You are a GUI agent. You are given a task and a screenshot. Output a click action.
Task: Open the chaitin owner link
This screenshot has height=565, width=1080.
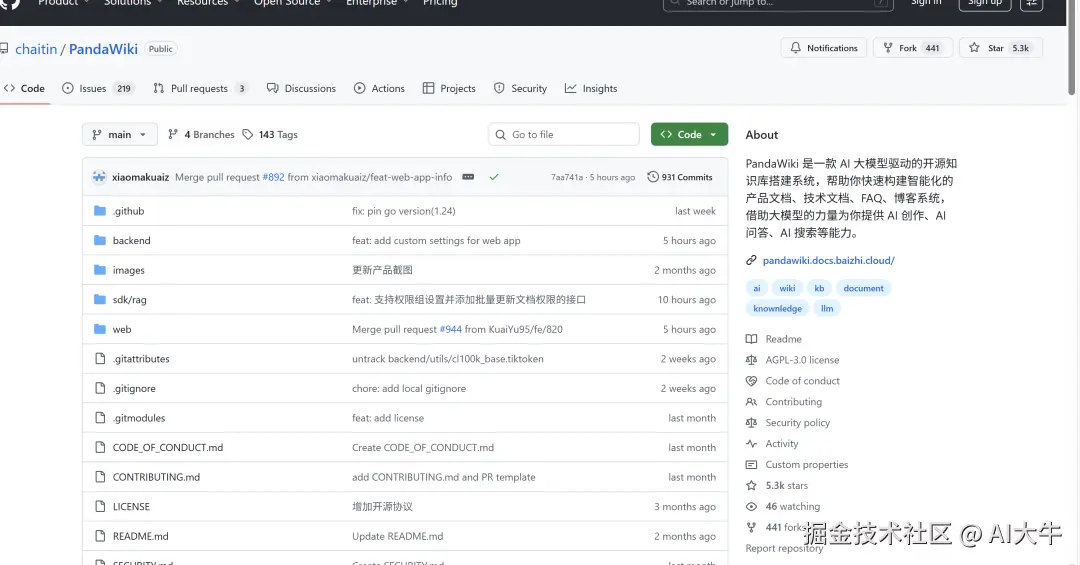coord(37,49)
